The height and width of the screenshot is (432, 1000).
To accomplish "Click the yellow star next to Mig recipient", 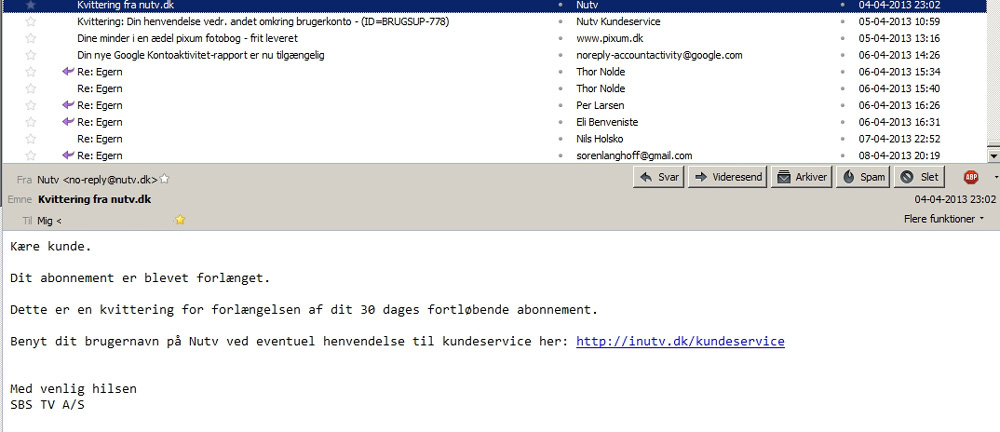I will click(180, 220).
